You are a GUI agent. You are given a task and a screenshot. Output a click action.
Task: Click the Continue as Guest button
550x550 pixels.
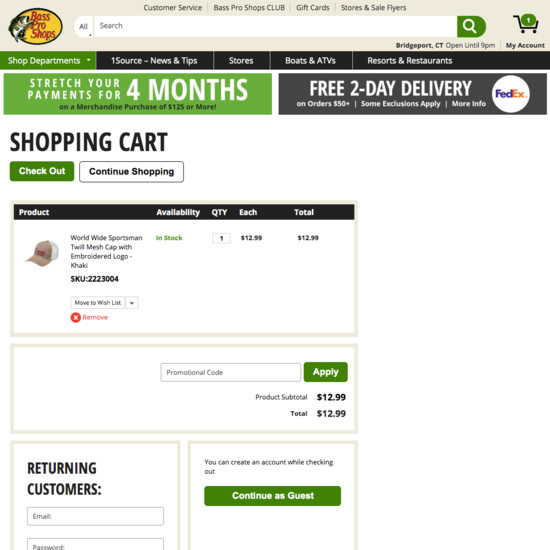click(x=273, y=496)
